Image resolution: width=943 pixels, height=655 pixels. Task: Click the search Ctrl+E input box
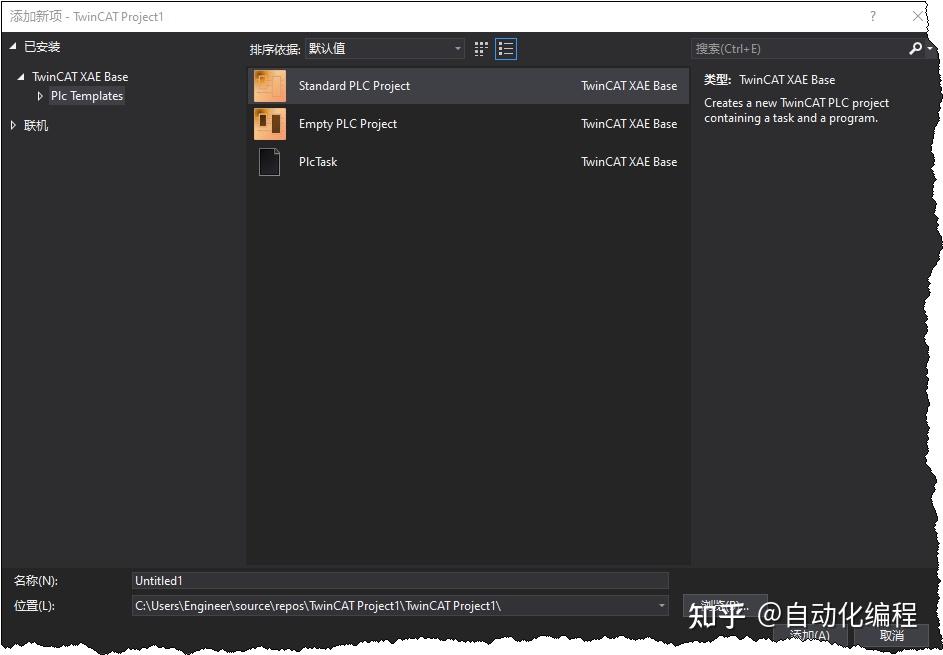click(x=790, y=48)
